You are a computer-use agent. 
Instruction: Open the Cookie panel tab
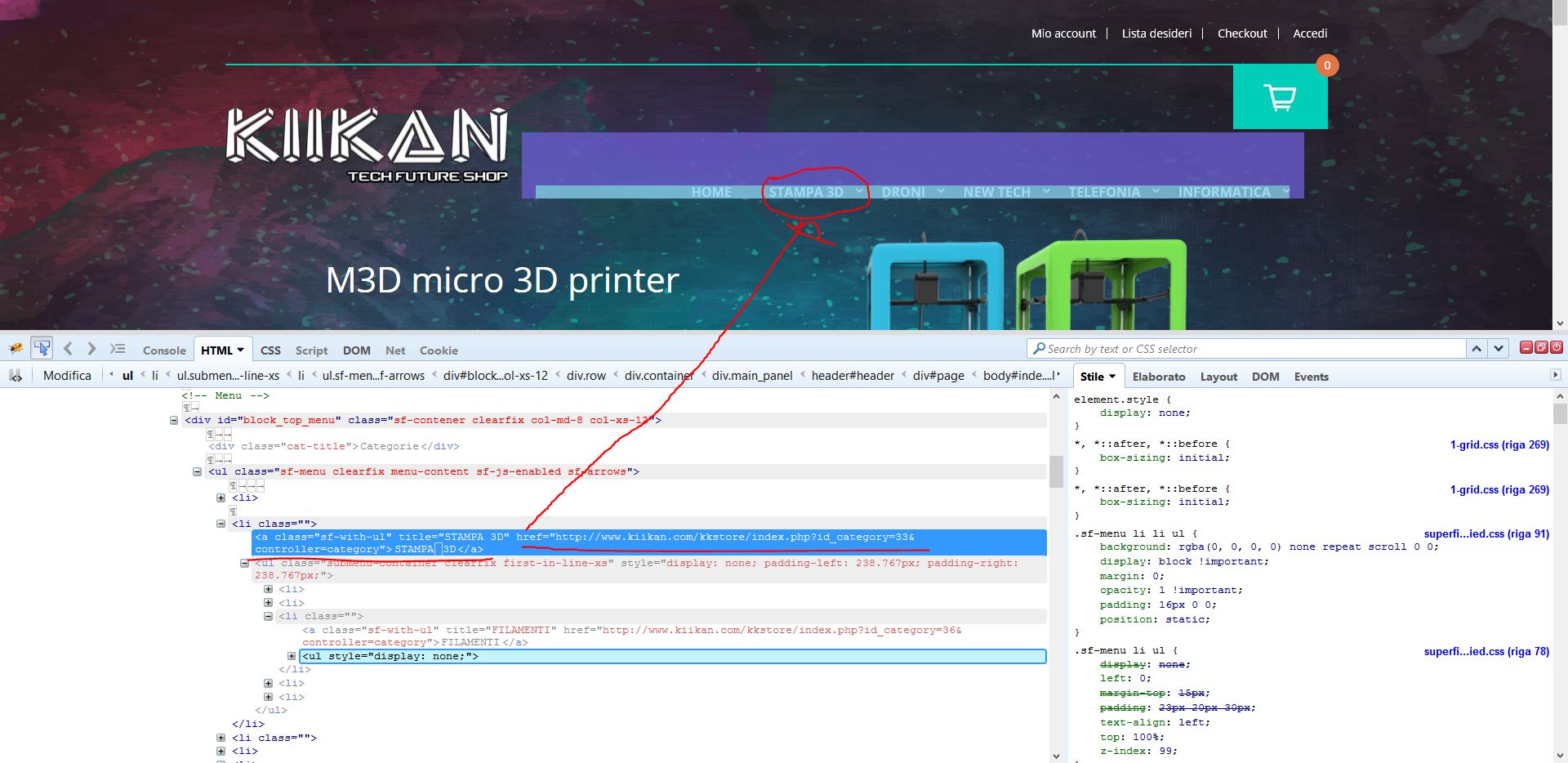[439, 350]
